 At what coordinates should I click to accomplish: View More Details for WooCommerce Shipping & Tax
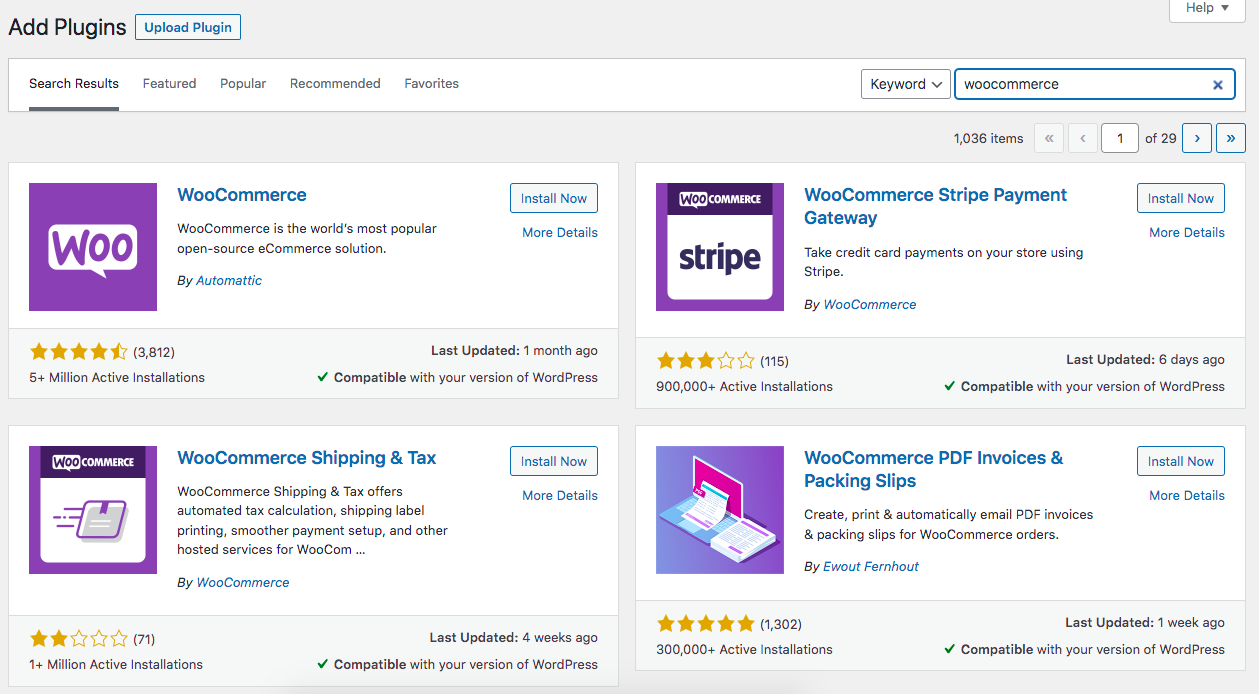click(x=559, y=495)
